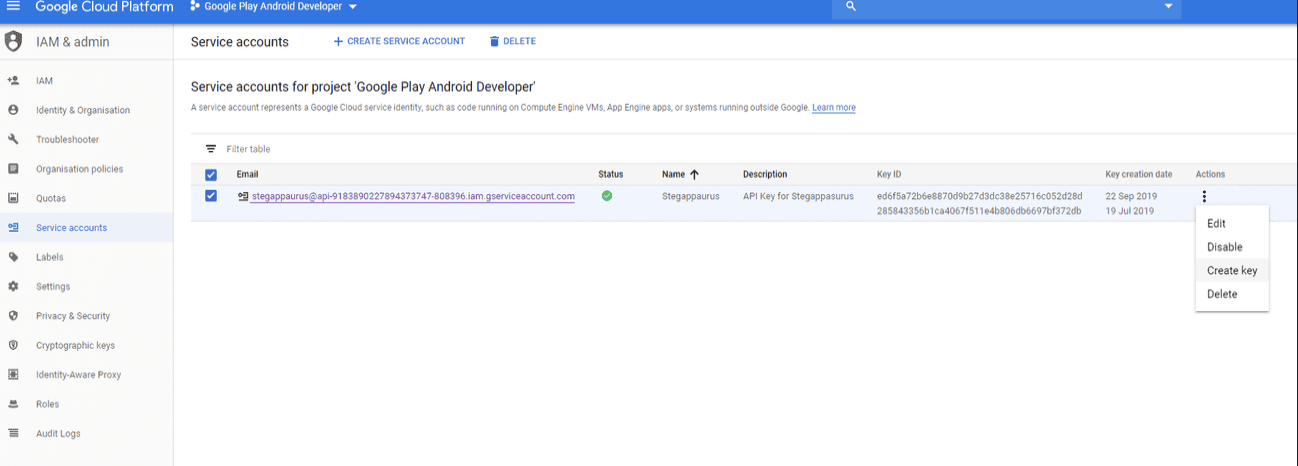Choose Create key from the actions menu
This screenshot has height=466, width=1298.
(1232, 271)
